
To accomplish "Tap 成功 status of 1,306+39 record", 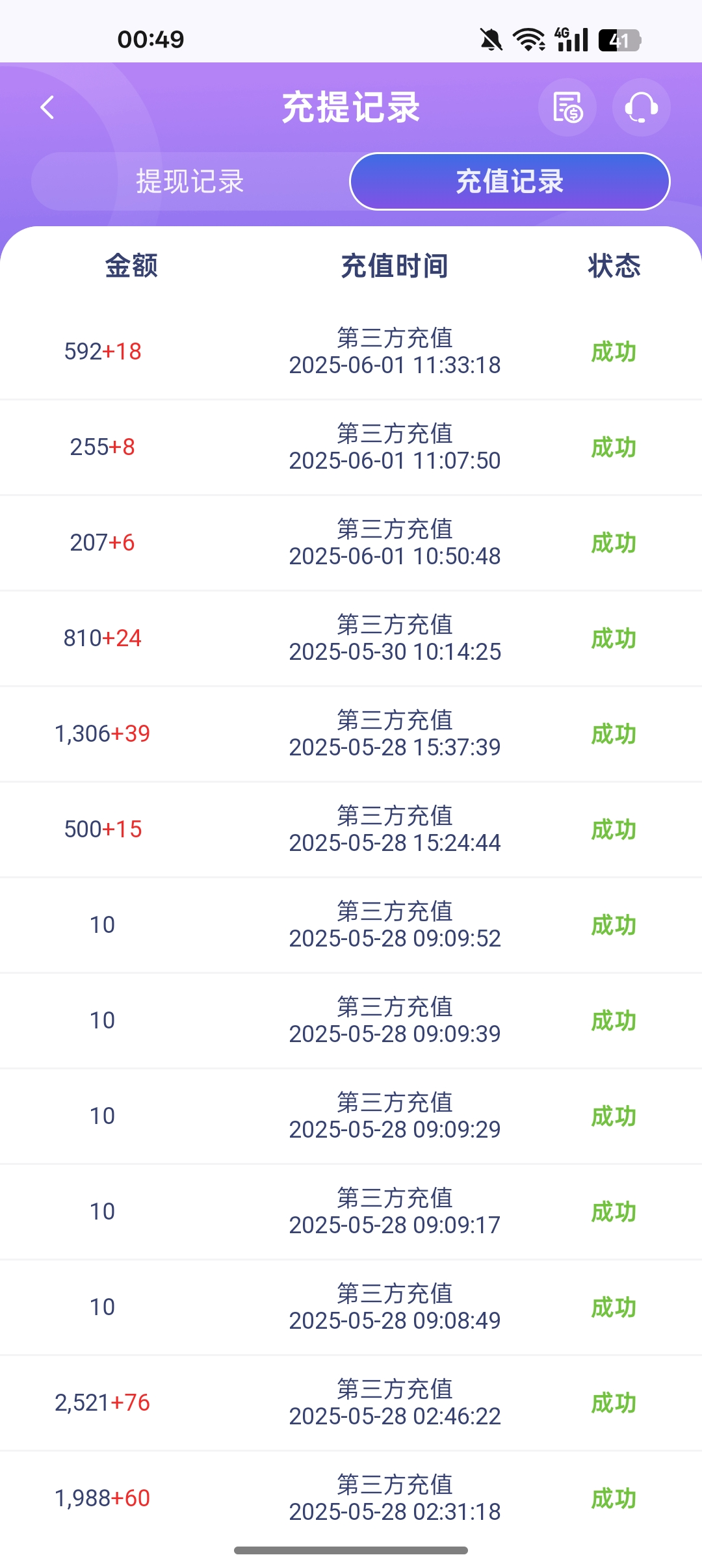I will pos(614,734).
